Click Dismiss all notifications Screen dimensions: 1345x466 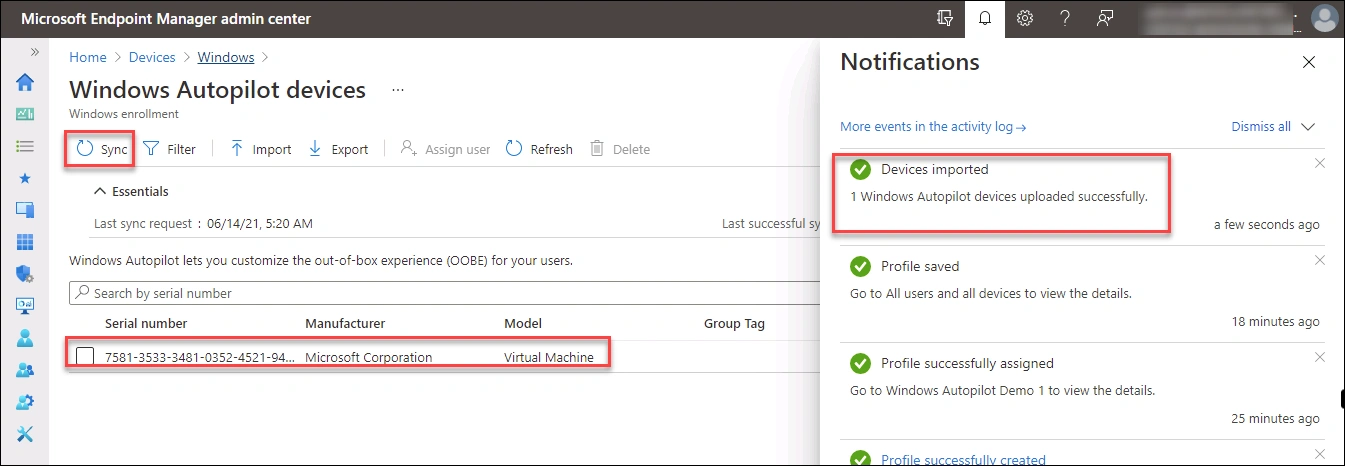click(x=1261, y=127)
